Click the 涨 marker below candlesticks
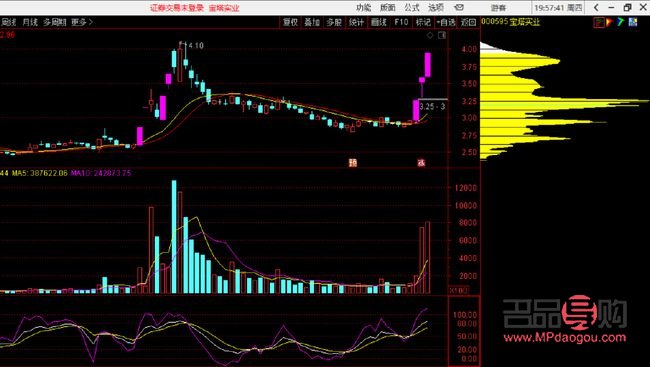The height and width of the screenshot is (367, 650). click(x=421, y=163)
